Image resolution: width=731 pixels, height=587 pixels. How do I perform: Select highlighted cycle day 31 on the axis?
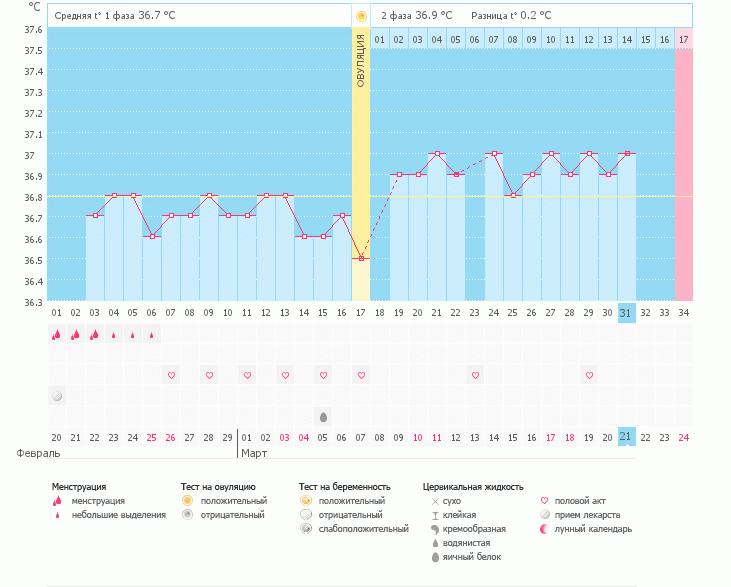(626, 312)
